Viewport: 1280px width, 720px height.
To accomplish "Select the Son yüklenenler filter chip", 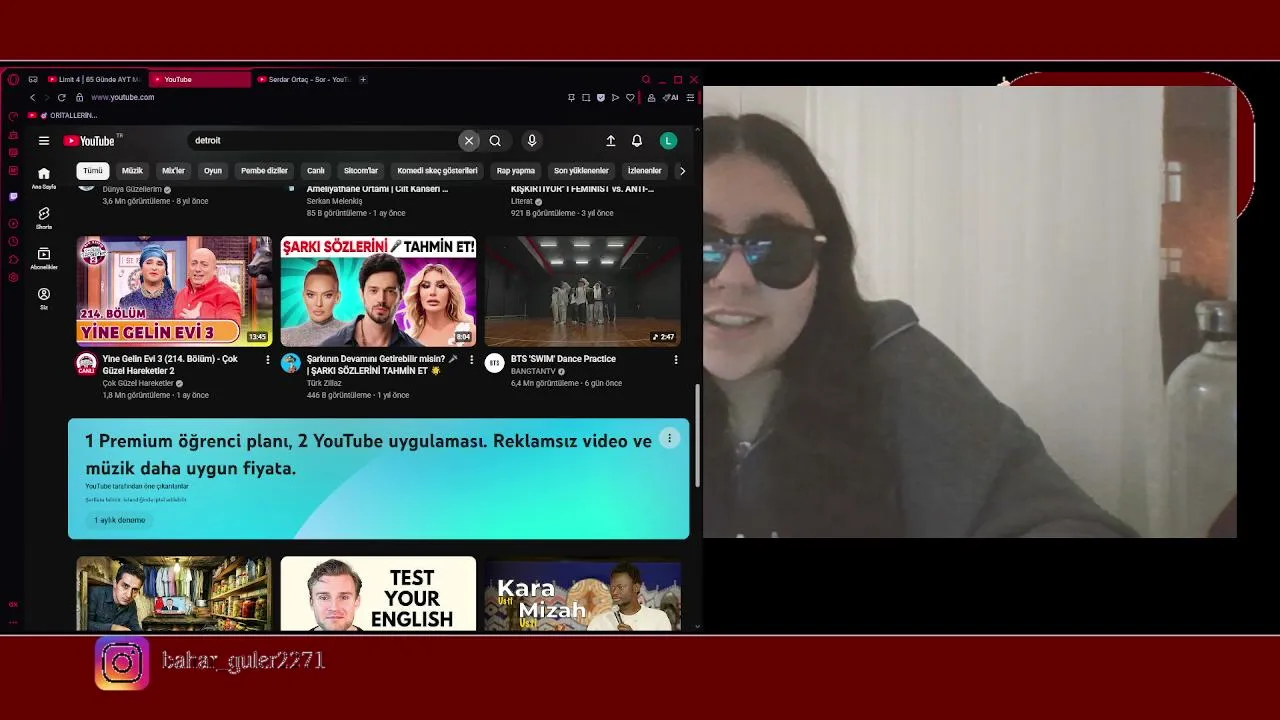I will click(x=581, y=171).
